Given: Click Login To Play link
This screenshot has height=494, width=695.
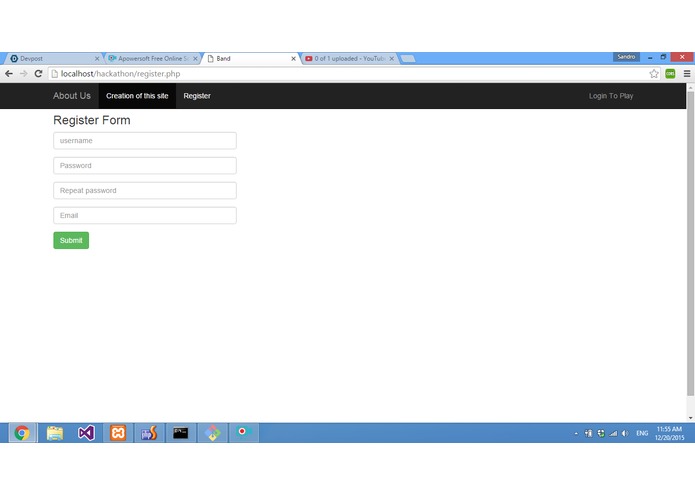Looking at the screenshot, I should tap(611, 96).
